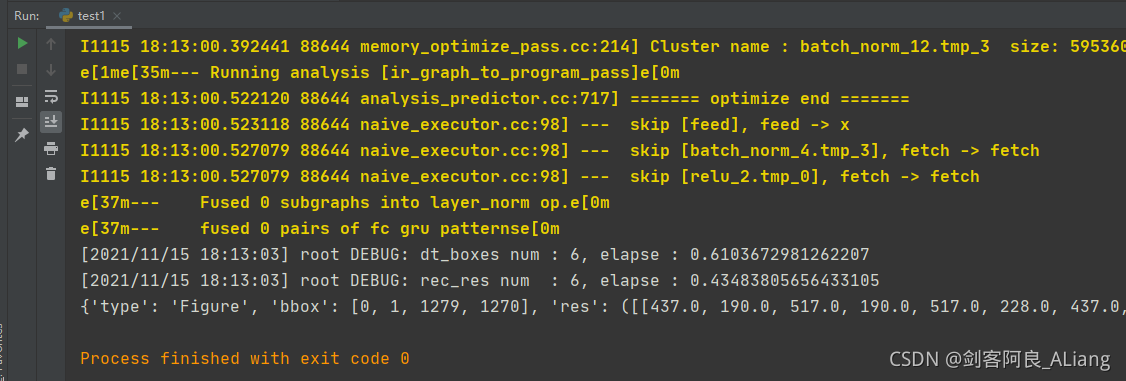The height and width of the screenshot is (381, 1126).
Task: Go up the stack trace
Action: pos(50,44)
